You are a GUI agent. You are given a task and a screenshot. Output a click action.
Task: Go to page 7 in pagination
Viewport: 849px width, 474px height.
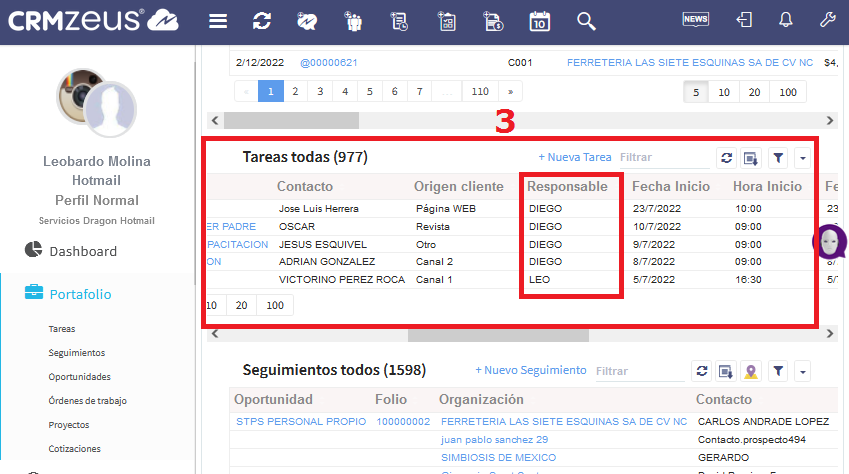tap(419, 92)
